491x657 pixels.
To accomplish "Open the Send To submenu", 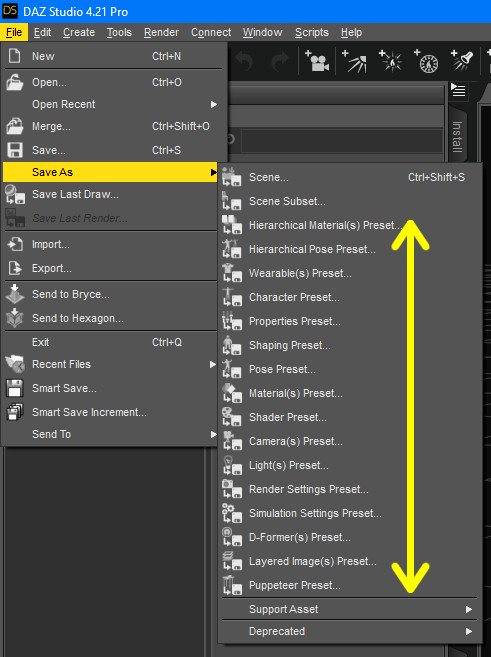I will pyautogui.click(x=112, y=434).
